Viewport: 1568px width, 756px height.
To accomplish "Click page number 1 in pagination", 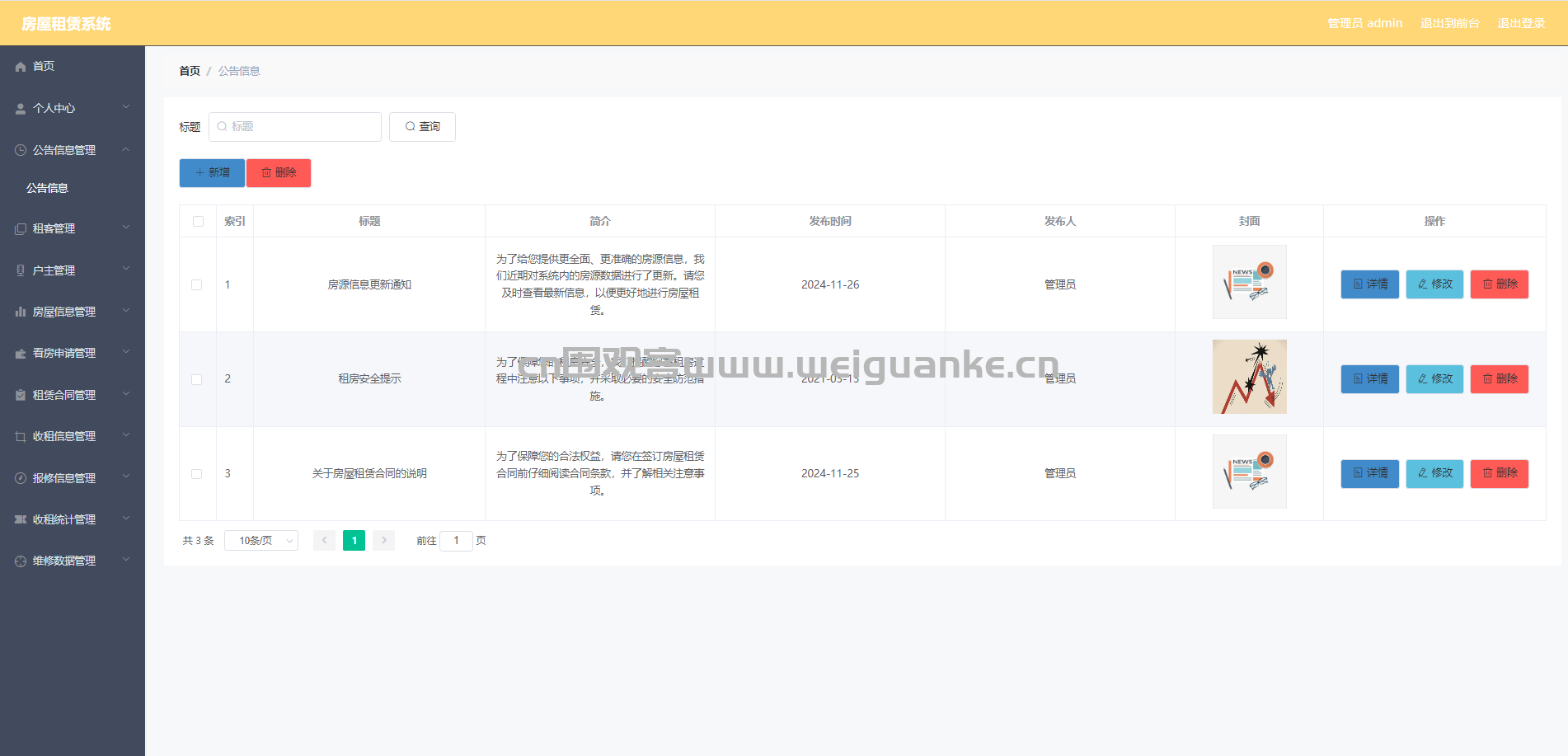I will pos(354,540).
